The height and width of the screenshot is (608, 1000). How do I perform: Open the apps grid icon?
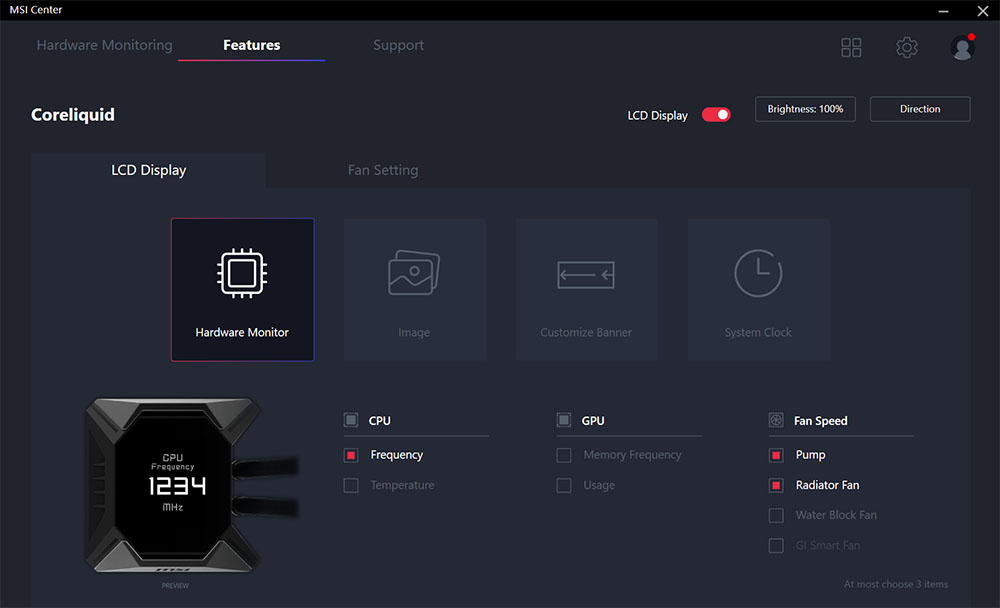click(851, 47)
